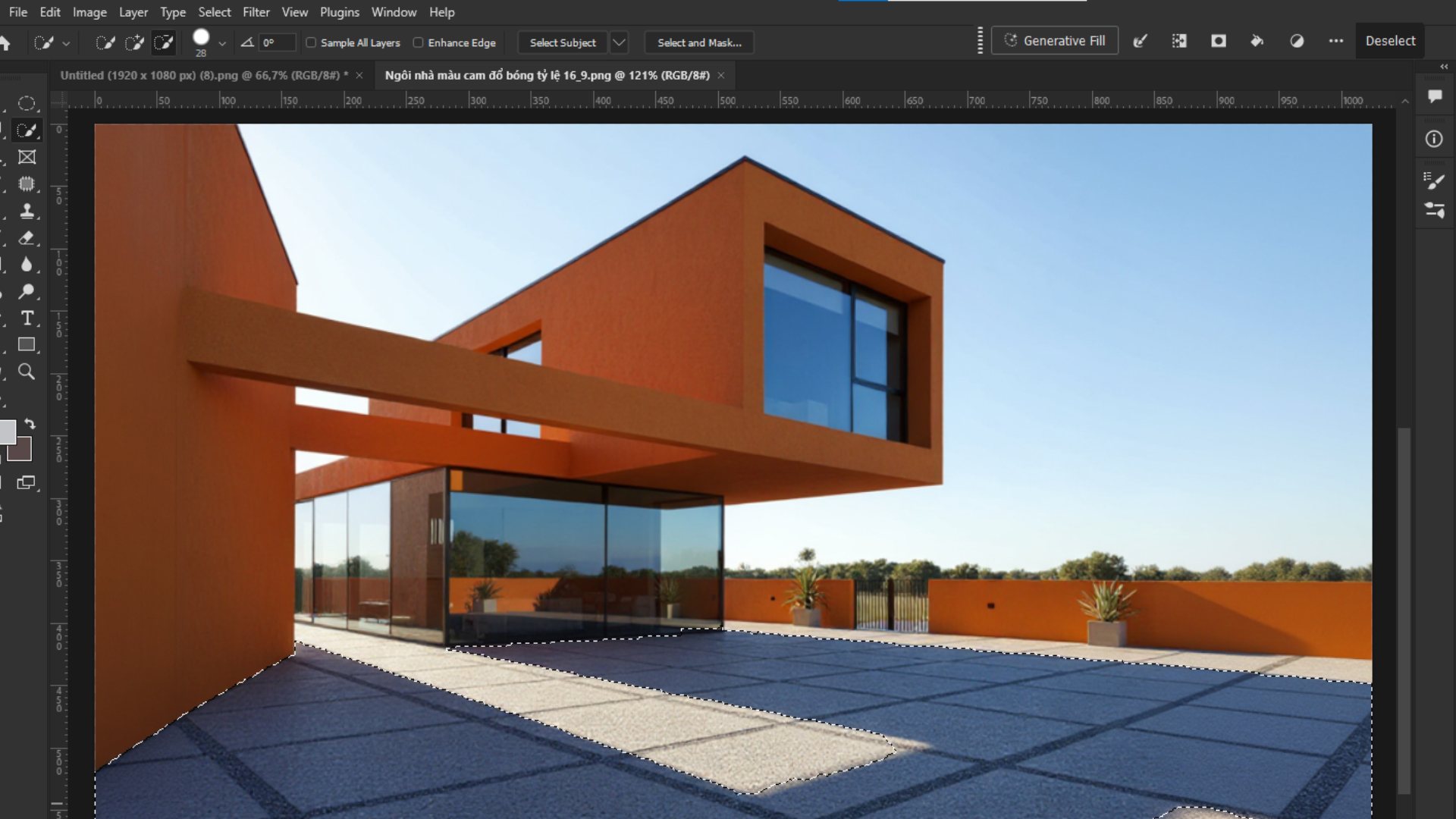Click the three-dots more options icon
Screen dimensions: 1456x819
(x=1336, y=41)
